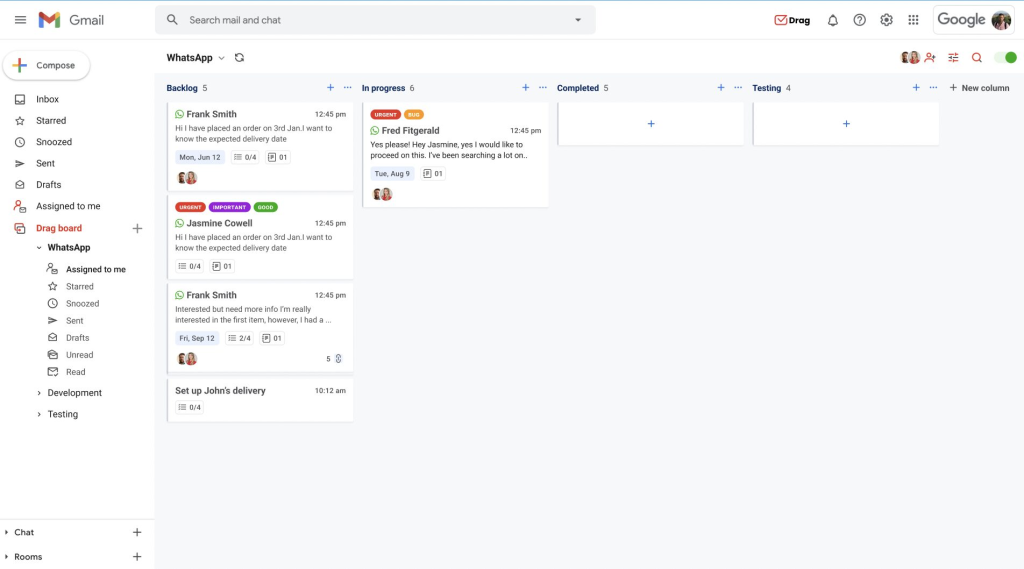Viewport: 1024px width, 569px height.
Task: Click the New column button
Action: (979, 88)
